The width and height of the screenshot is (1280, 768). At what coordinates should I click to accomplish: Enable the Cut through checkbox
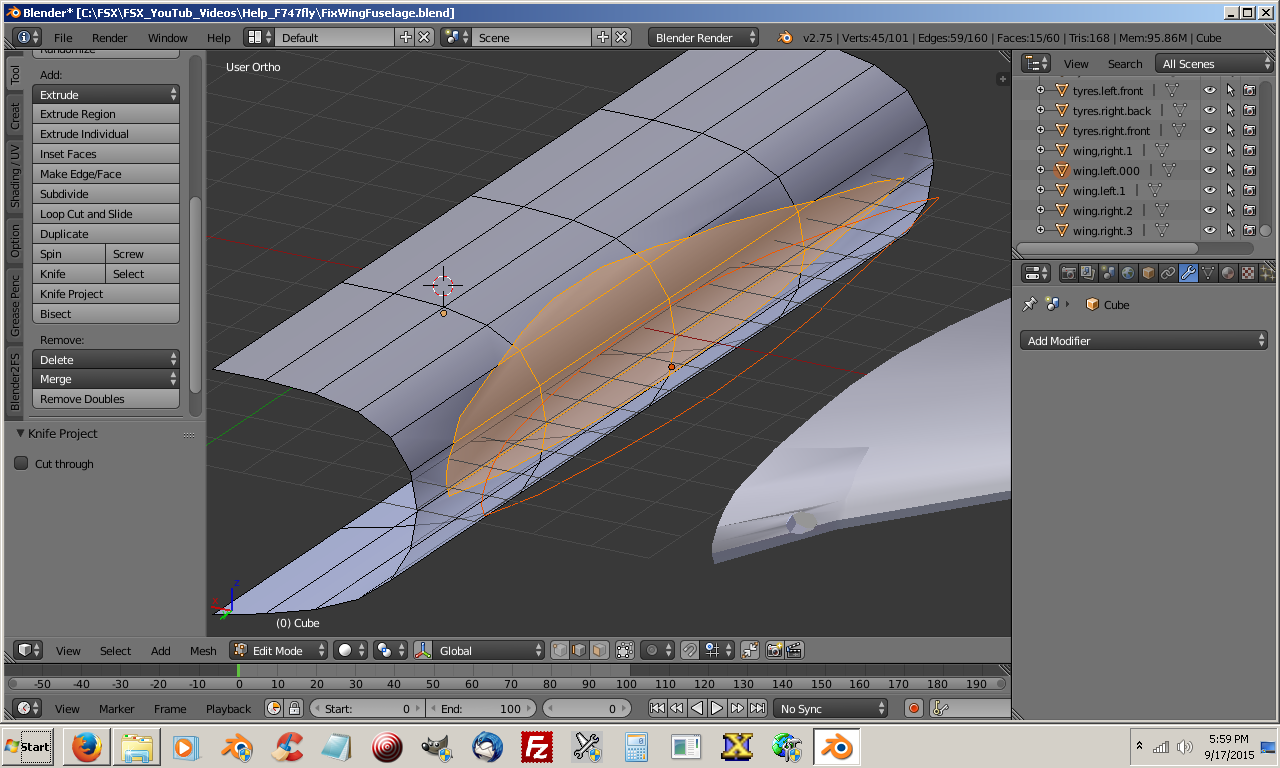(21, 464)
